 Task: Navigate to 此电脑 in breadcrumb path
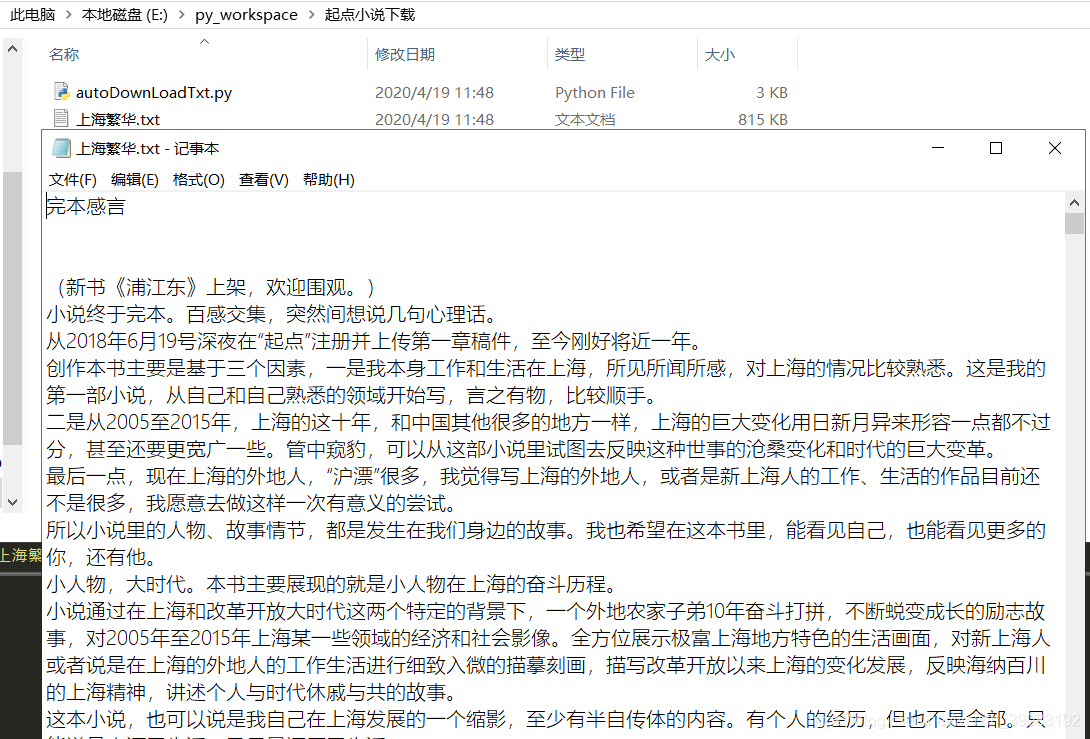(33, 15)
